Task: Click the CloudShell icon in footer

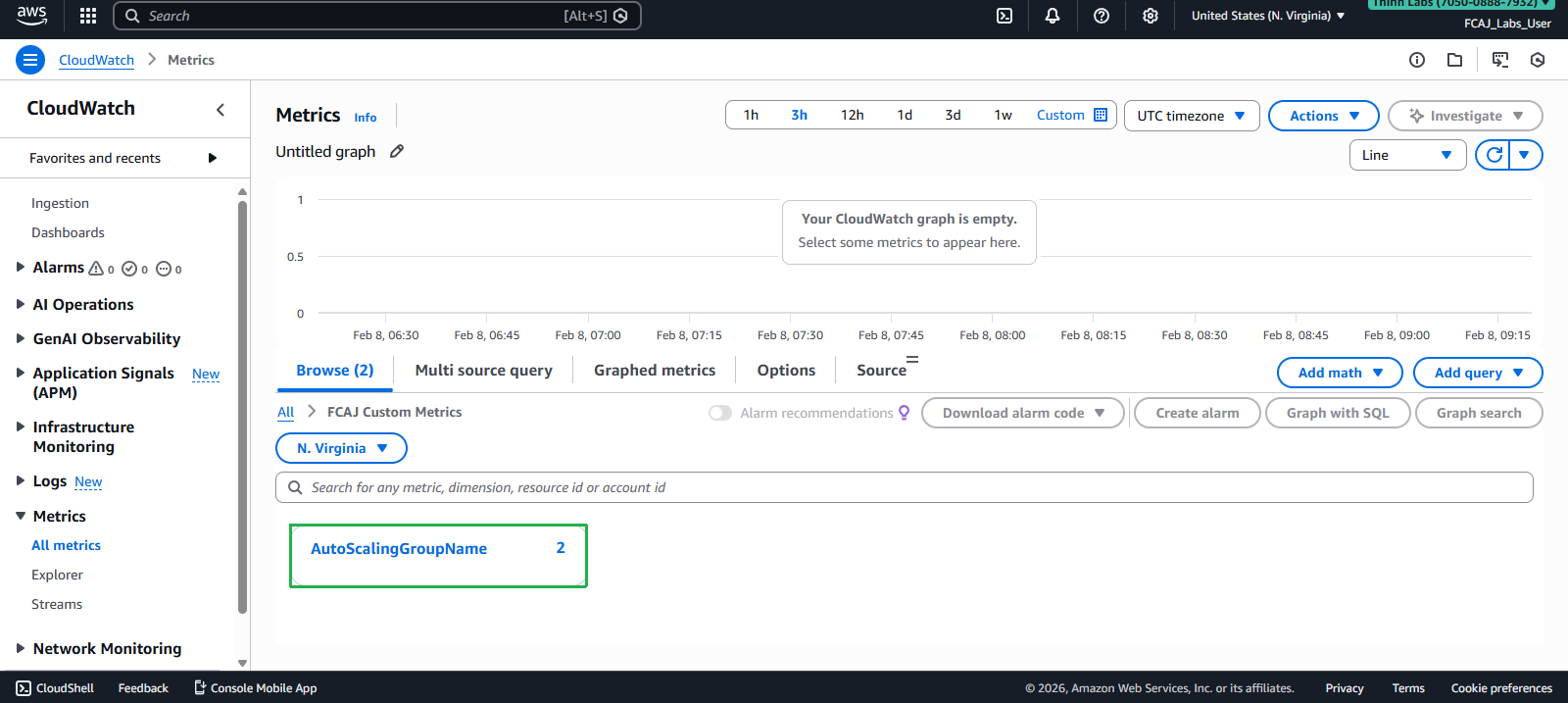Action: [24, 688]
